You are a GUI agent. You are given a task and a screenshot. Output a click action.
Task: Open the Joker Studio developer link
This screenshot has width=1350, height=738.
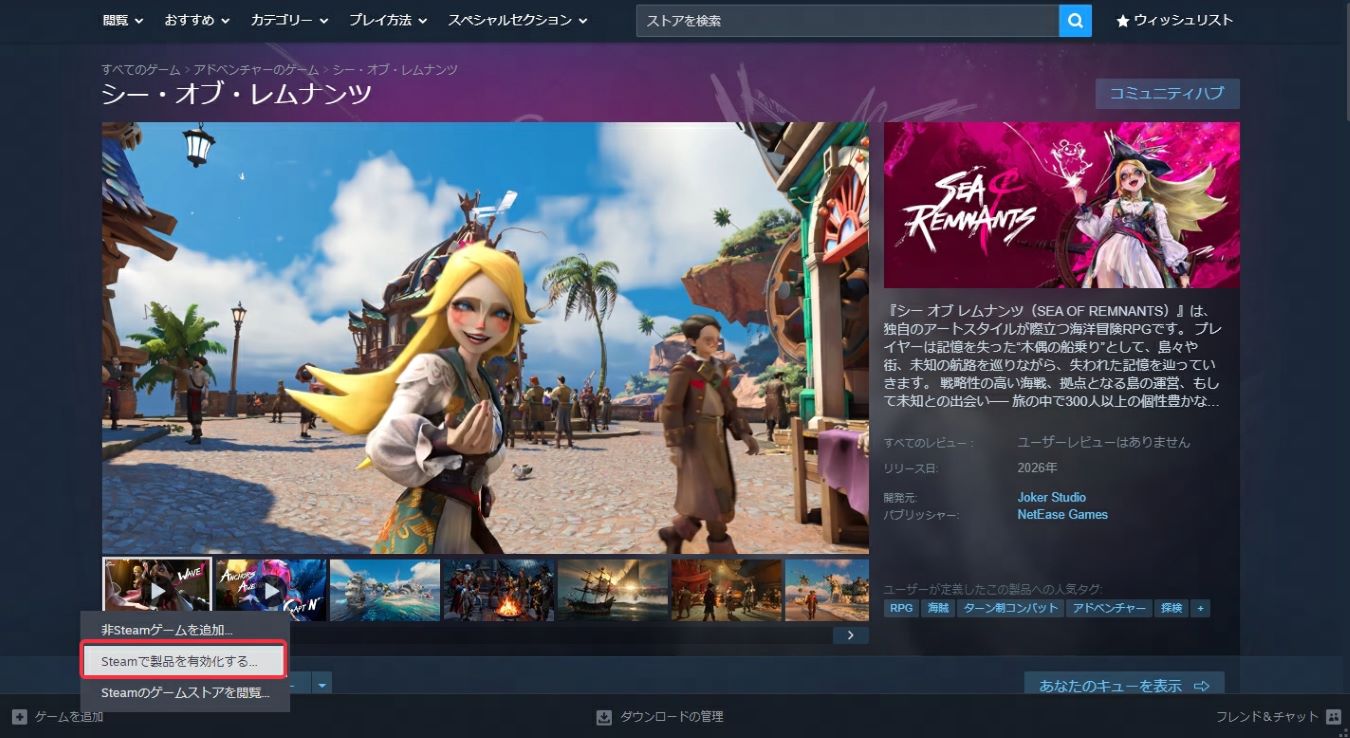[1051, 497]
